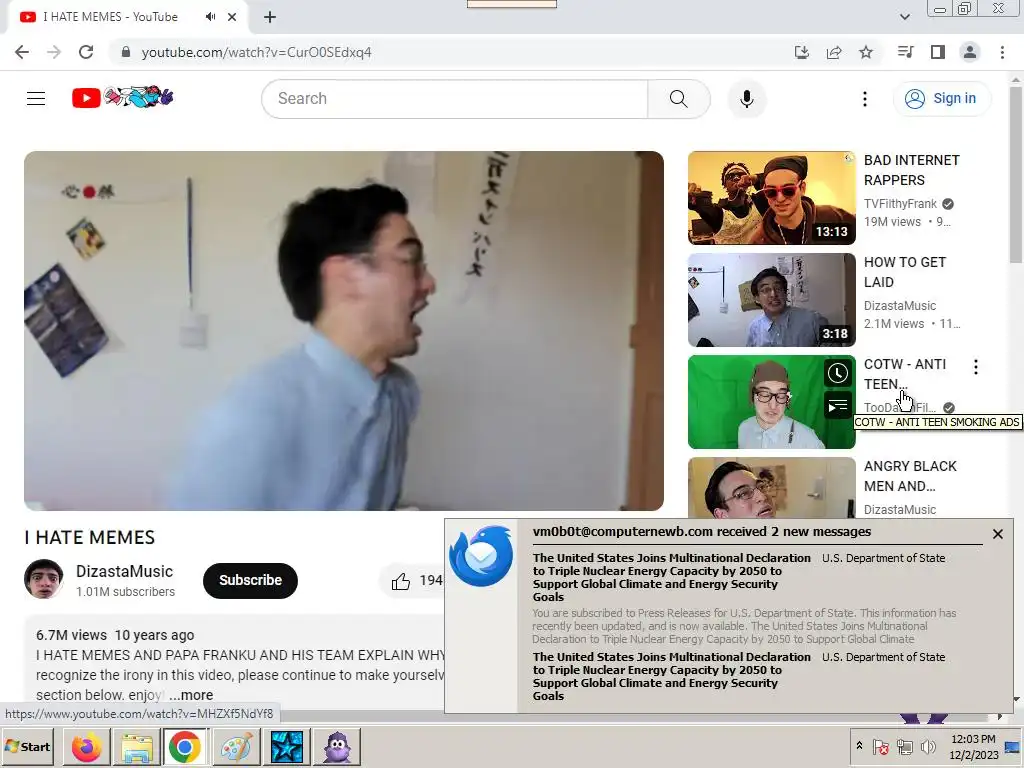The width and height of the screenshot is (1024, 768).
Task: Expand the description with ...more
Action: (x=191, y=695)
